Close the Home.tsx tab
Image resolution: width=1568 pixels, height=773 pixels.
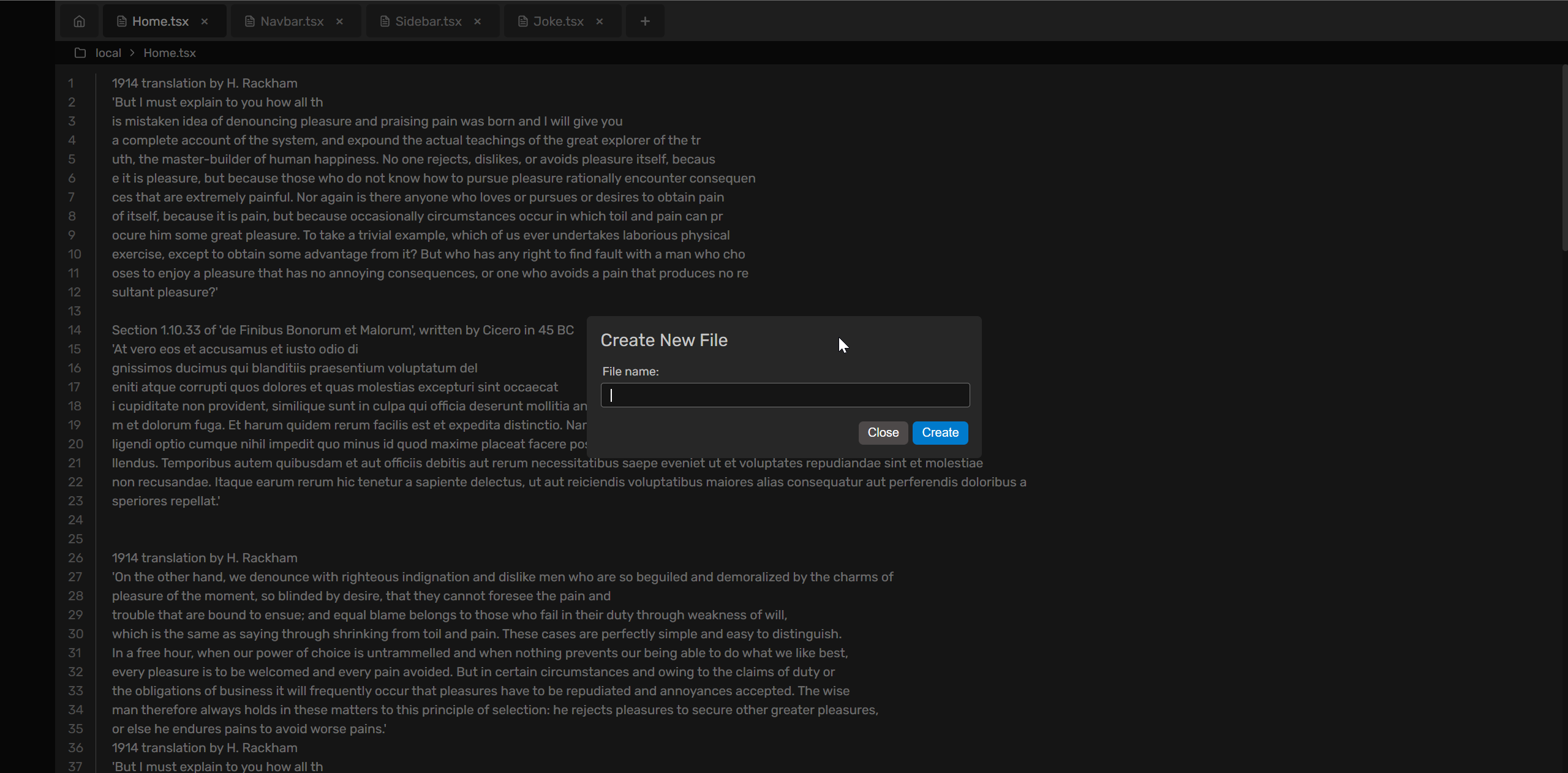[205, 21]
